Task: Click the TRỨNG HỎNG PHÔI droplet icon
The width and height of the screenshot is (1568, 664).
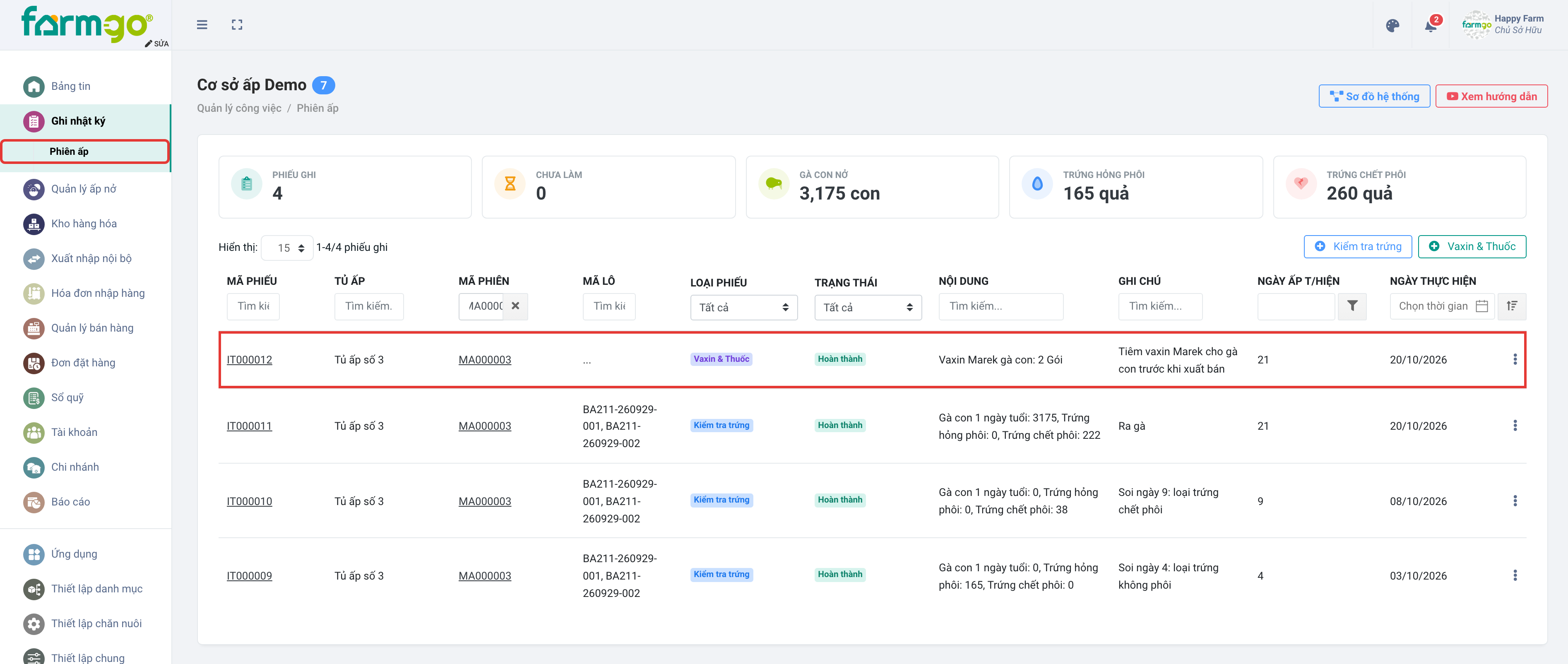Action: (x=1037, y=184)
